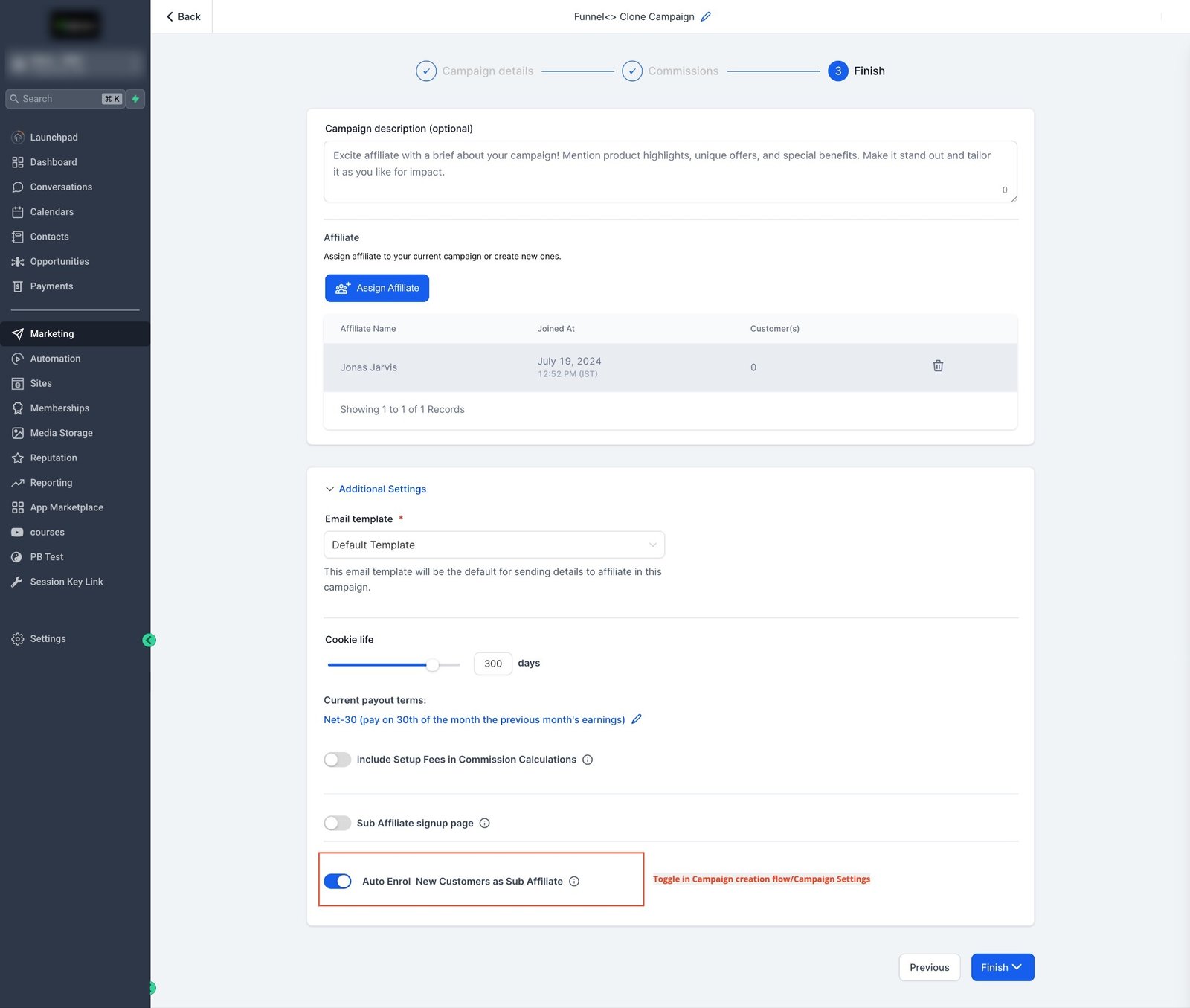This screenshot has height=1008, width=1190.
Task: Click info icon beside Auto Enrol setting
Action: tap(574, 882)
